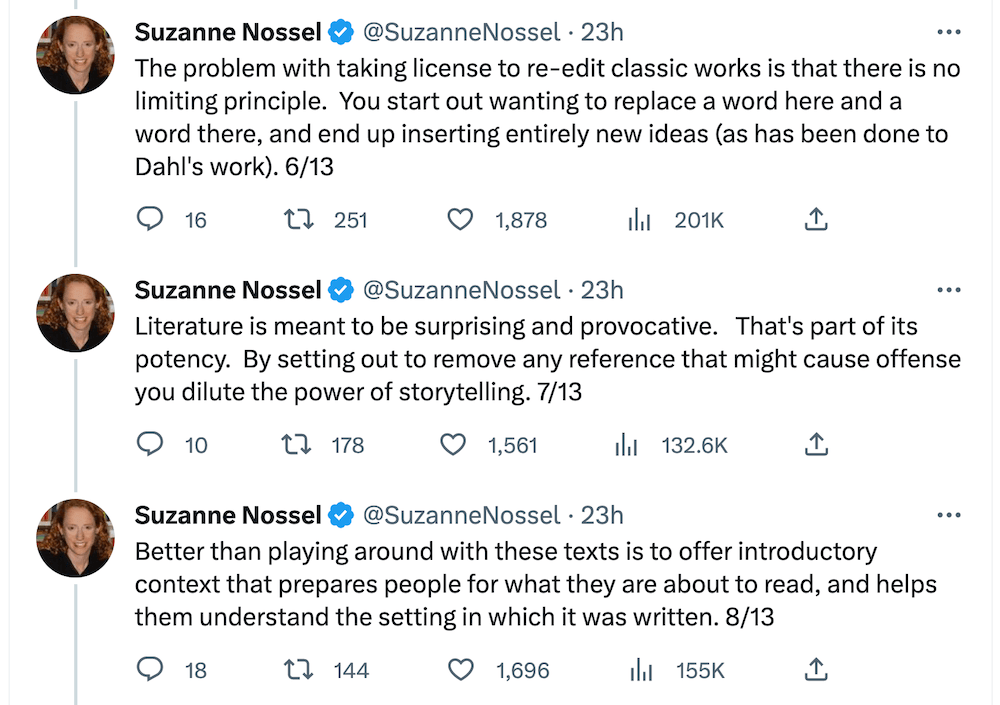Image resolution: width=1000 pixels, height=705 pixels.
Task: Open view count 132.6K on 7/13 tweet
Action: pos(626,445)
